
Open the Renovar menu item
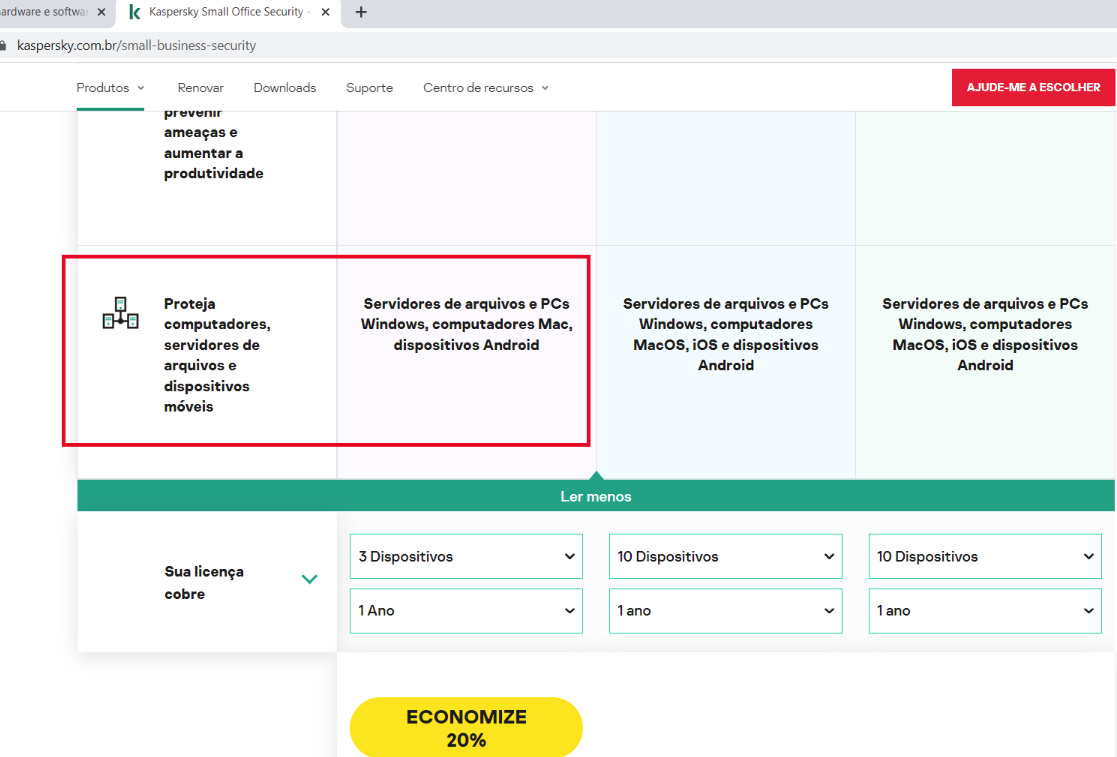200,88
